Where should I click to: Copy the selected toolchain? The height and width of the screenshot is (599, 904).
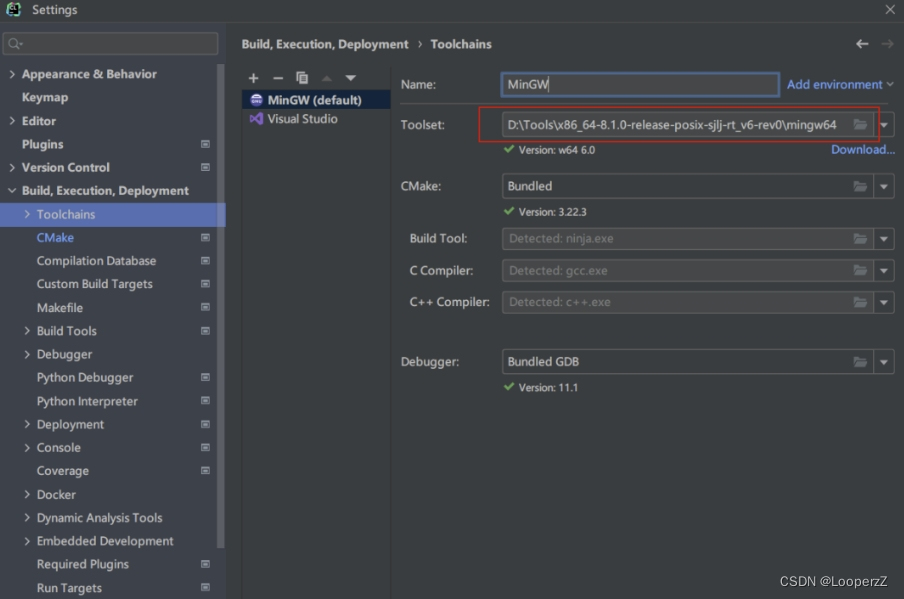click(x=302, y=78)
